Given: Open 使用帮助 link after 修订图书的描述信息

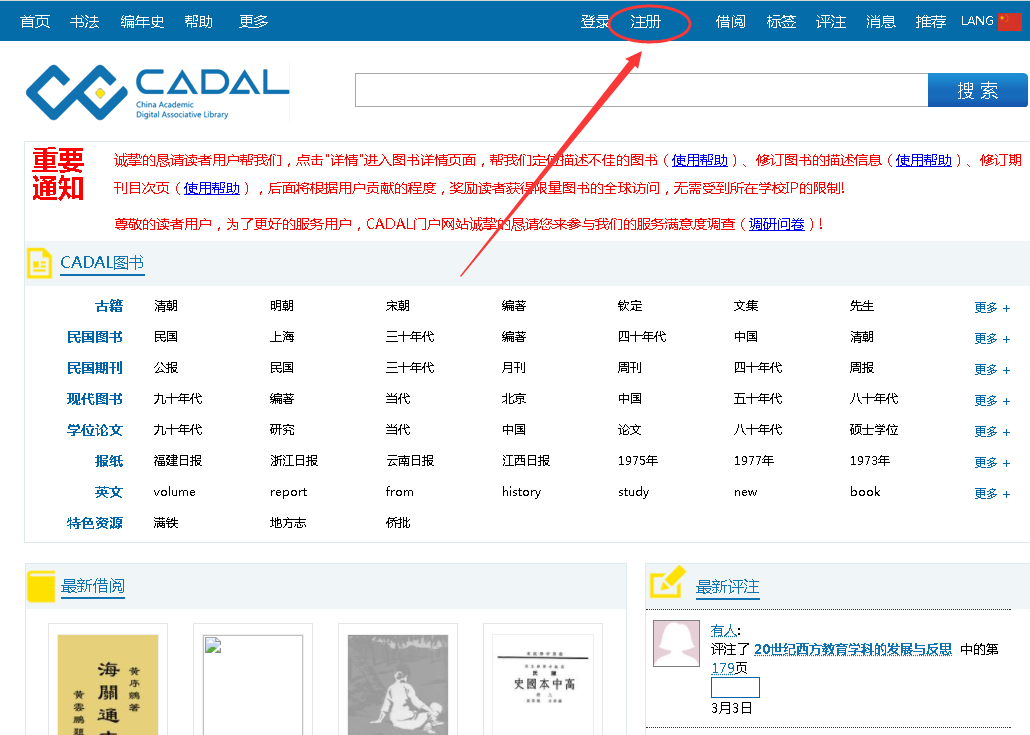Looking at the screenshot, I should pyautogui.click(x=924, y=160).
